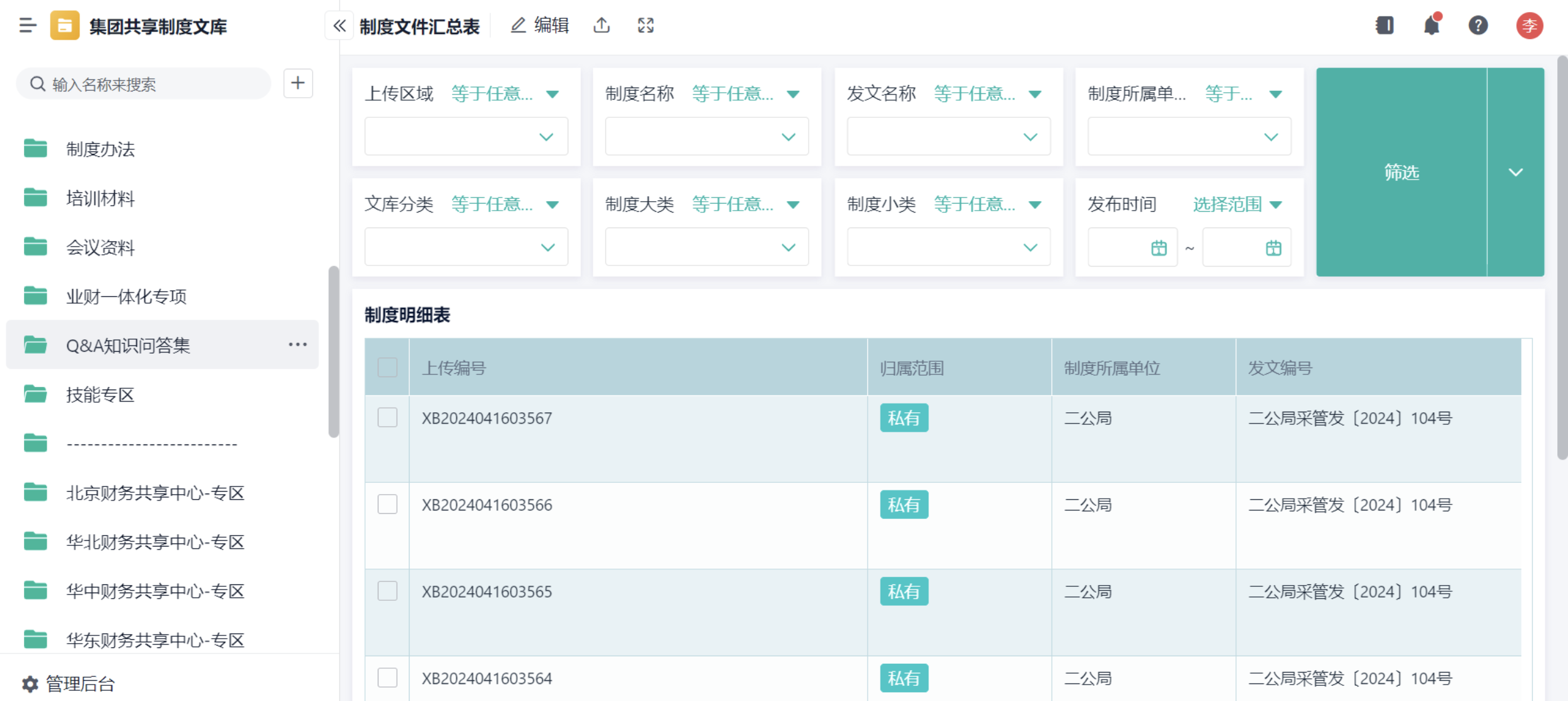Screen dimensions: 1568x701
Task: Check the select-all checkbox in table header
Action: (x=387, y=367)
